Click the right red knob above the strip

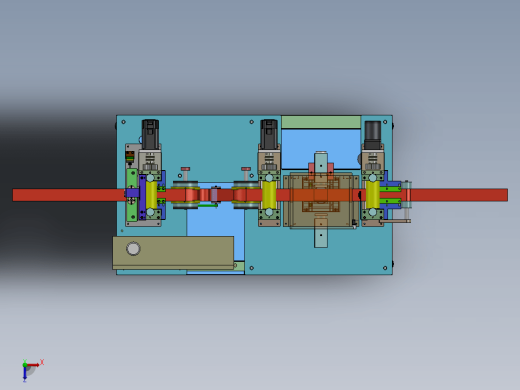246,169
